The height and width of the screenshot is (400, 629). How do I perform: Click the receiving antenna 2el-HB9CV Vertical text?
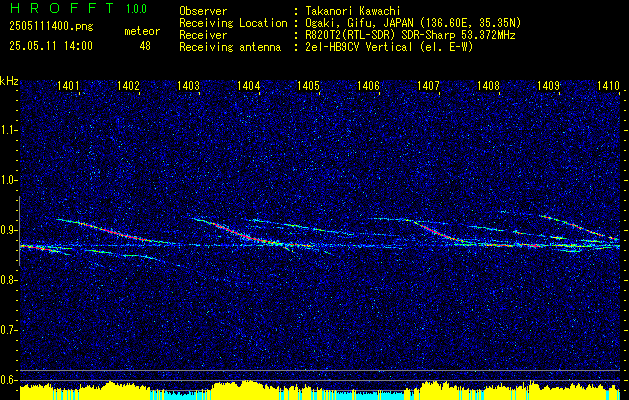click(x=390, y=47)
